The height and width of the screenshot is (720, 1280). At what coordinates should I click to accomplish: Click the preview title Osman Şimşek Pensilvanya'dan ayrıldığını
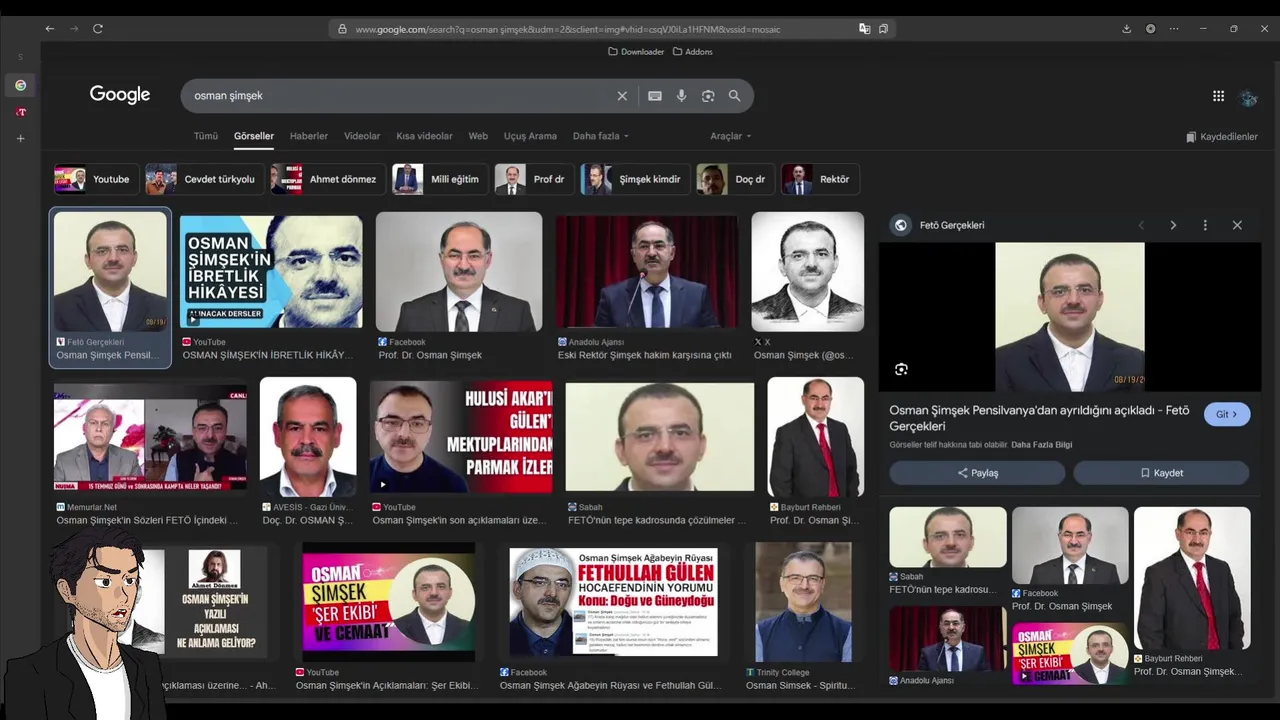(1040, 418)
